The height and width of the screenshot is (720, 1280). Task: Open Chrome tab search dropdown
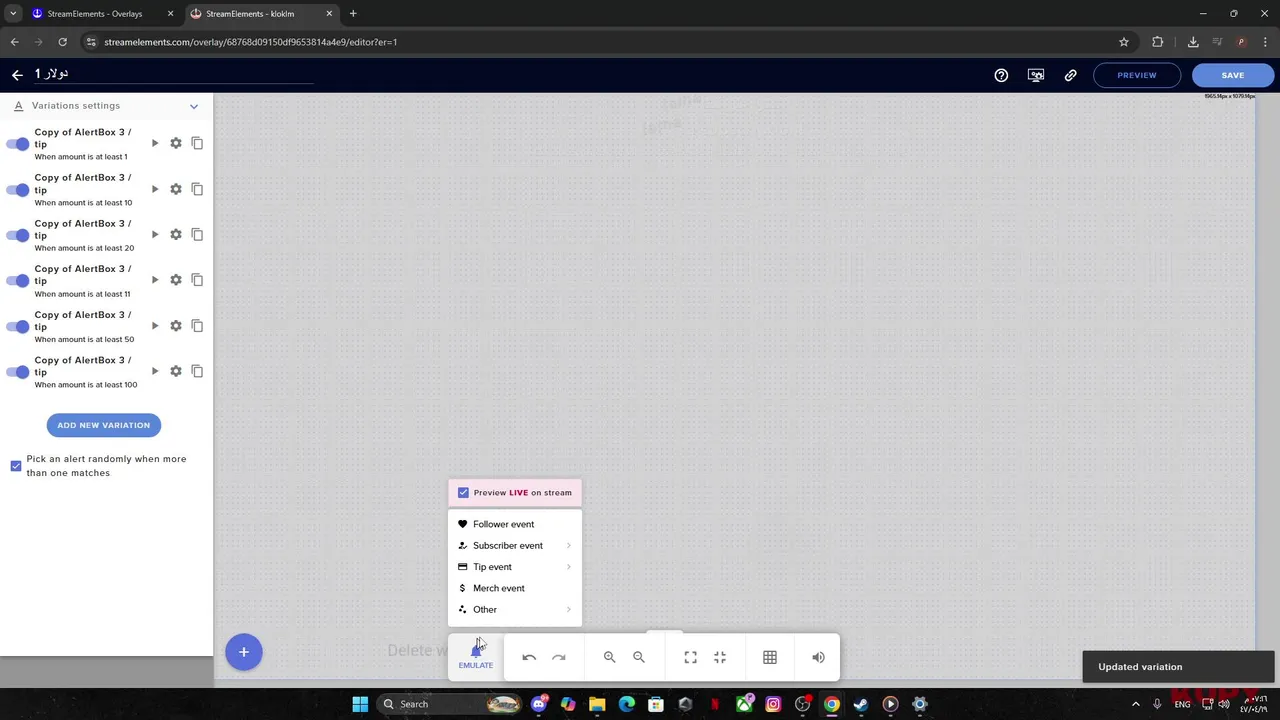(13, 14)
